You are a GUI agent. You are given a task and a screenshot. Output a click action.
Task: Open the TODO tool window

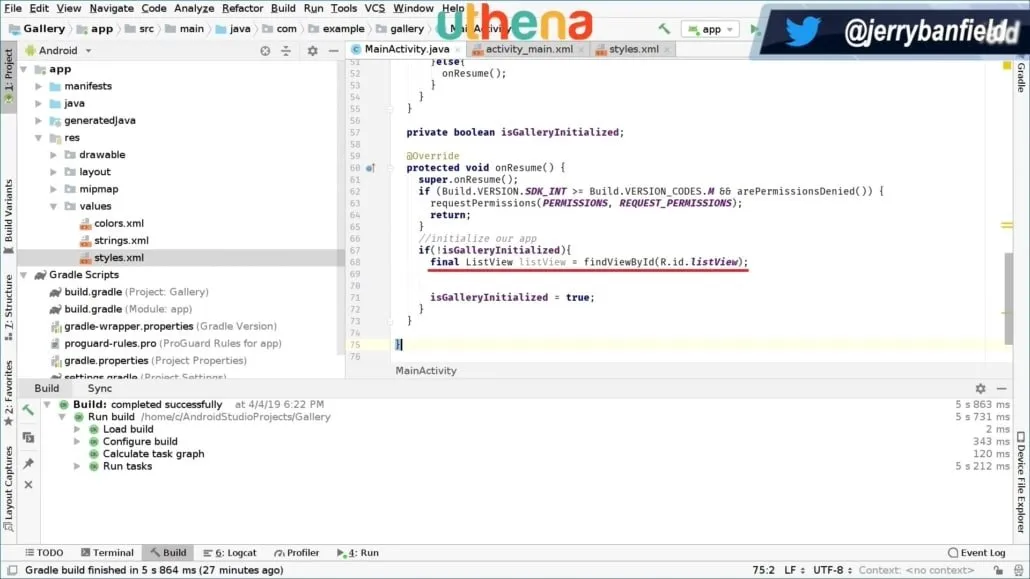click(x=44, y=553)
